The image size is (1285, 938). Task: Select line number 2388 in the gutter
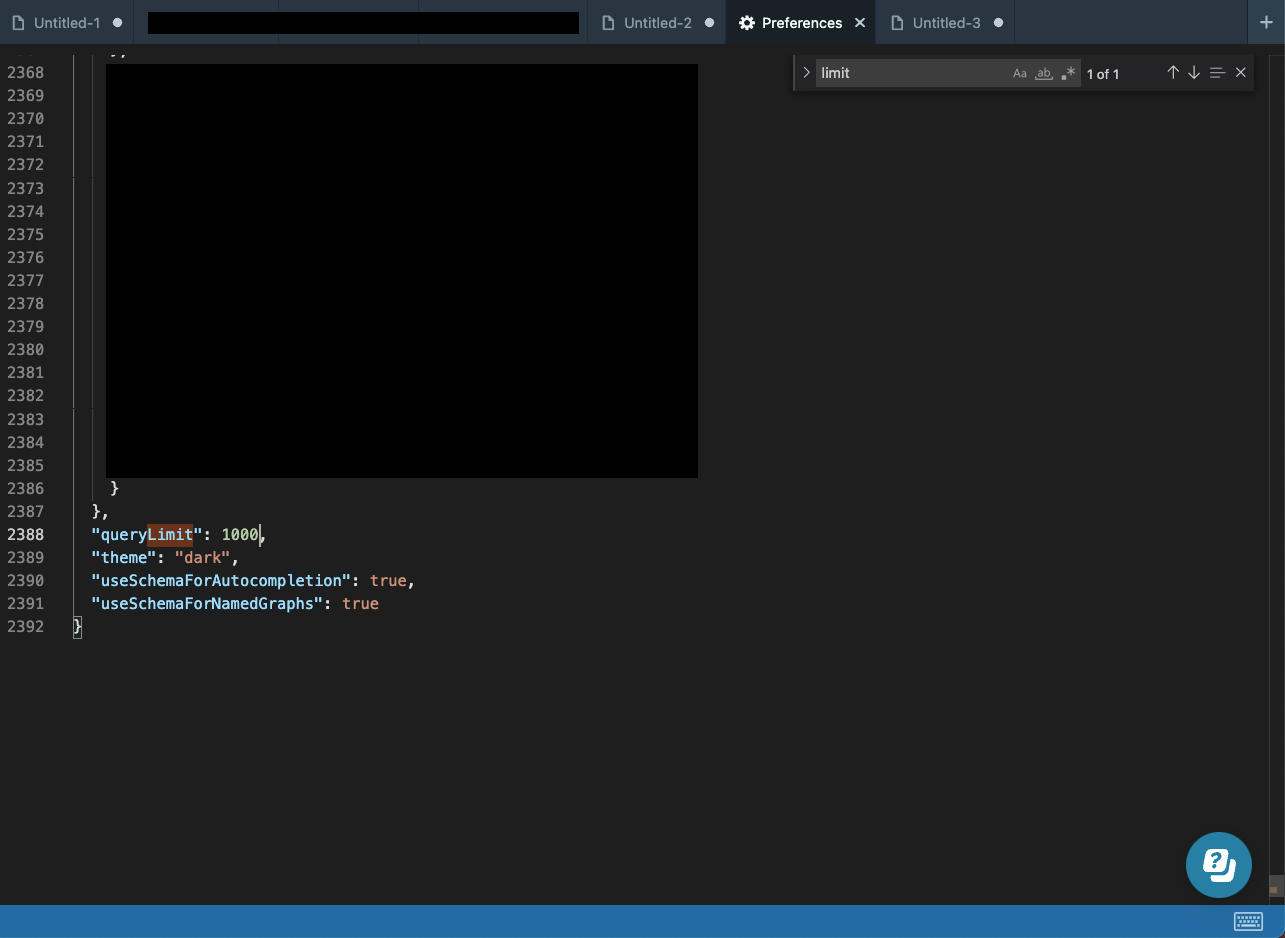point(26,534)
